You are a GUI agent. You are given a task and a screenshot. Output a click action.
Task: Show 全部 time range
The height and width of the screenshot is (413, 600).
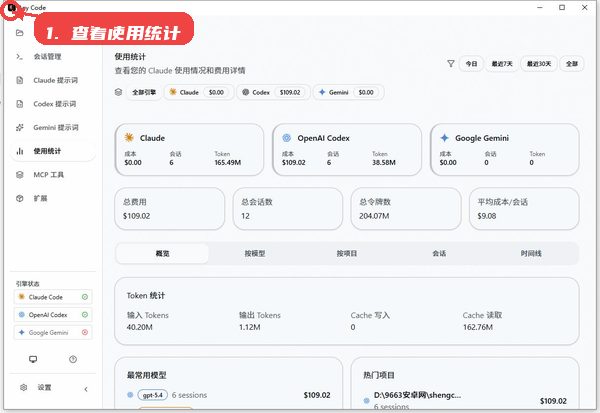click(x=572, y=64)
